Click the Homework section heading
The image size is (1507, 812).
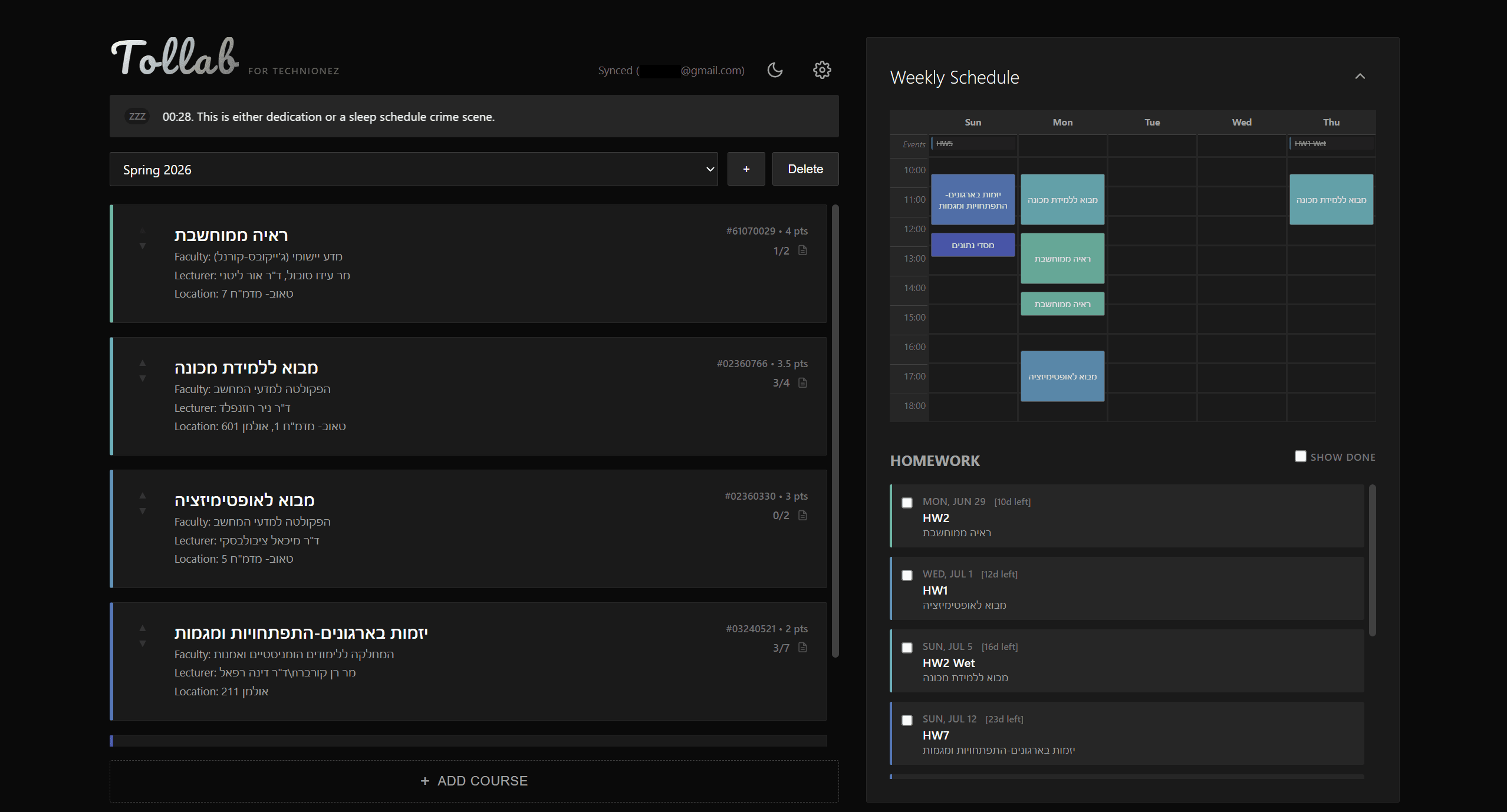pyautogui.click(x=935, y=461)
